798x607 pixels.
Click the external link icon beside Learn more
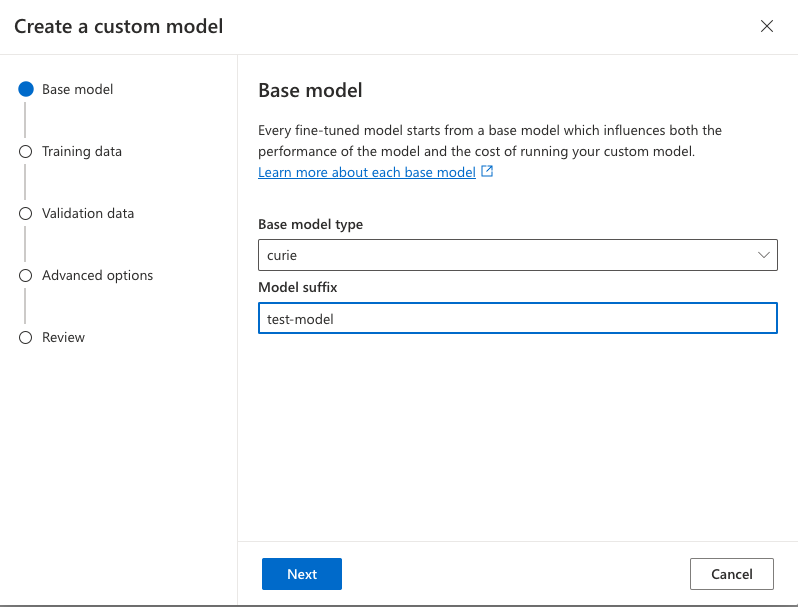(487, 172)
